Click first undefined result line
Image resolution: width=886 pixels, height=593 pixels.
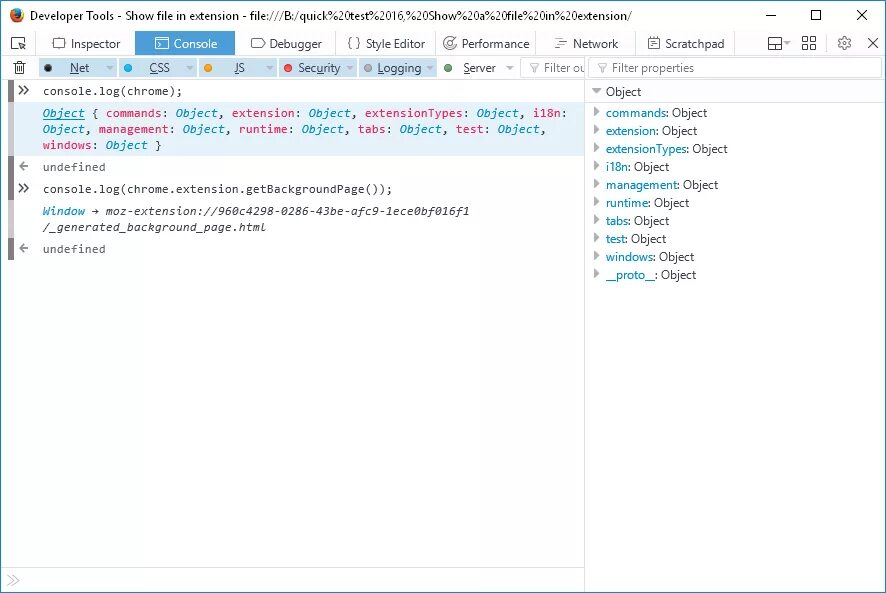(x=74, y=167)
